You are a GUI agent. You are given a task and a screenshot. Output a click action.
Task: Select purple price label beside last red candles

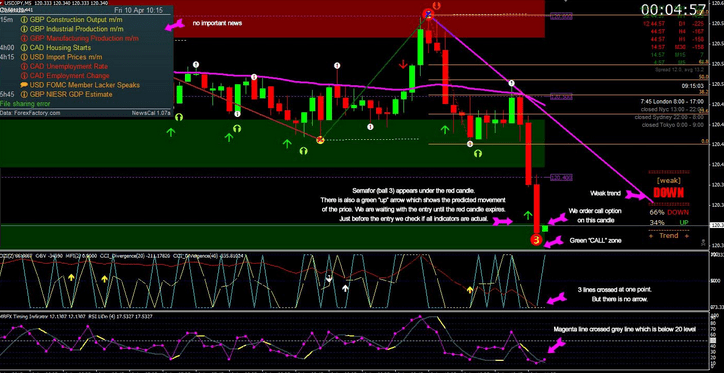pyautogui.click(x=561, y=177)
